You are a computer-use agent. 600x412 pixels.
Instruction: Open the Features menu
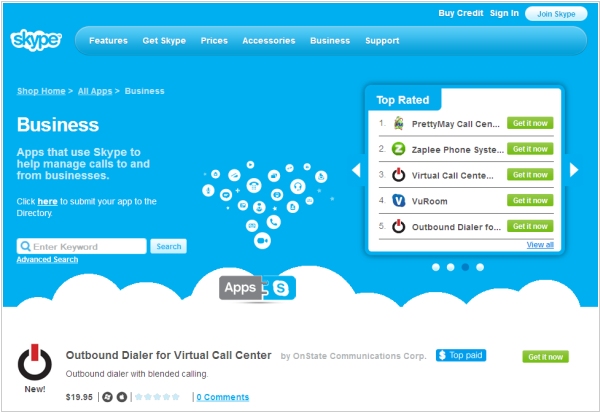click(x=108, y=41)
